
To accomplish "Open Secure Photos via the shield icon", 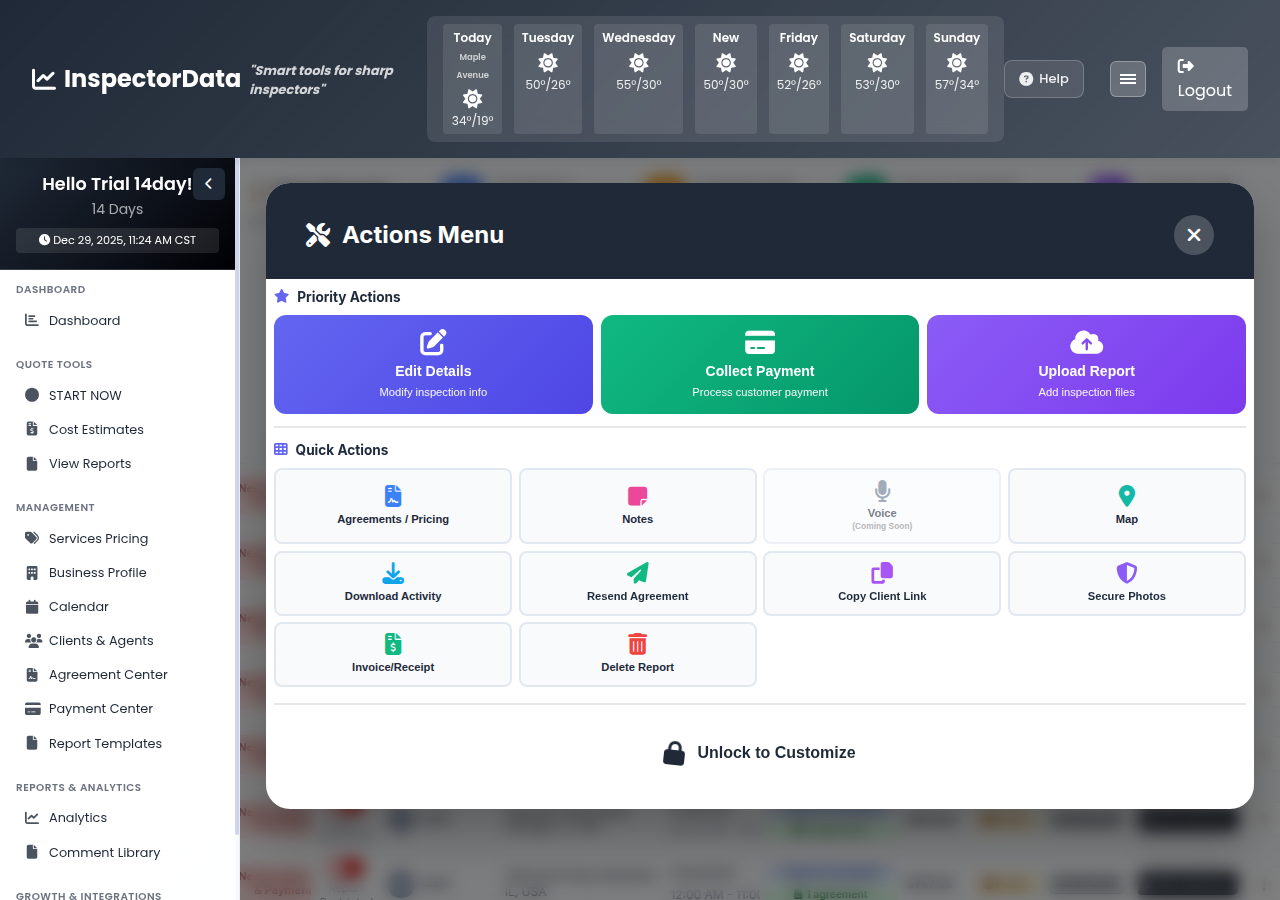I will pyautogui.click(x=1126, y=572).
